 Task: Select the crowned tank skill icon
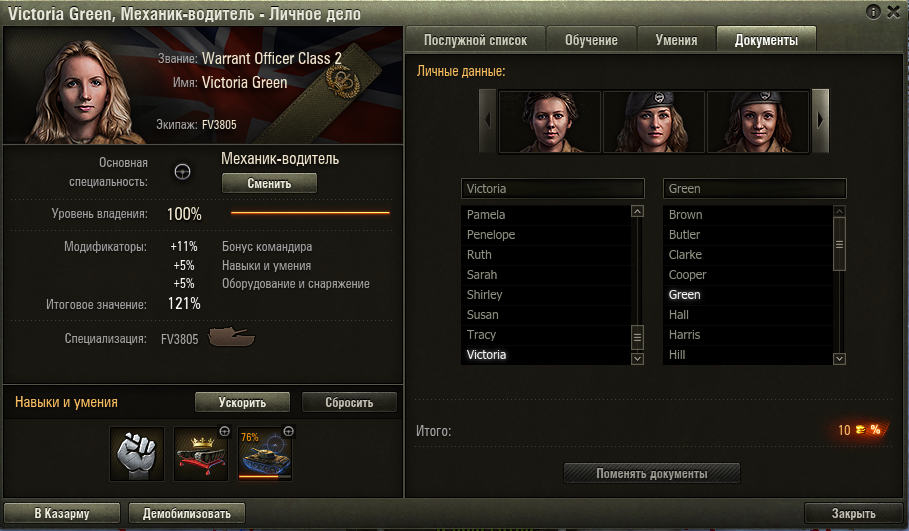click(201, 454)
